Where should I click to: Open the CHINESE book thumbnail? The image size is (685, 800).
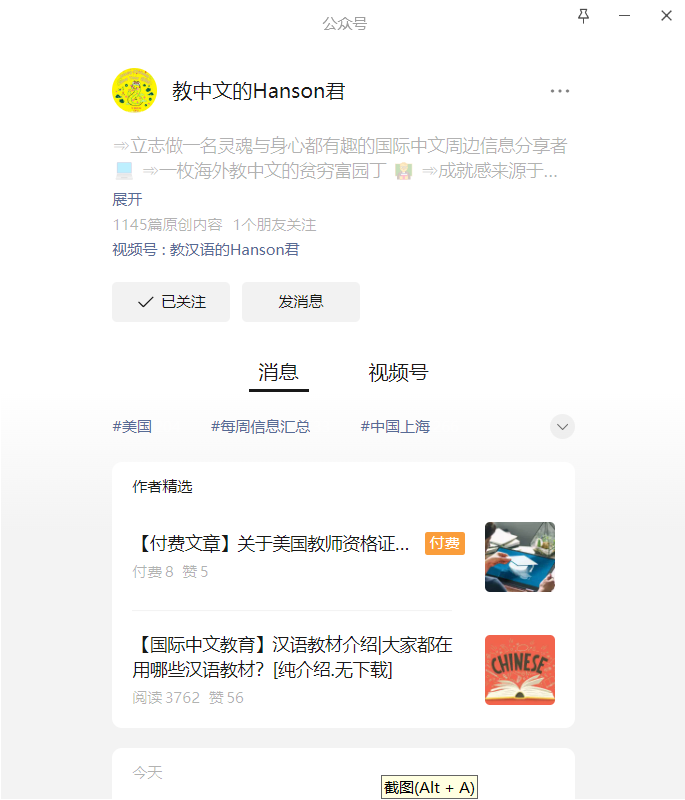click(520, 670)
